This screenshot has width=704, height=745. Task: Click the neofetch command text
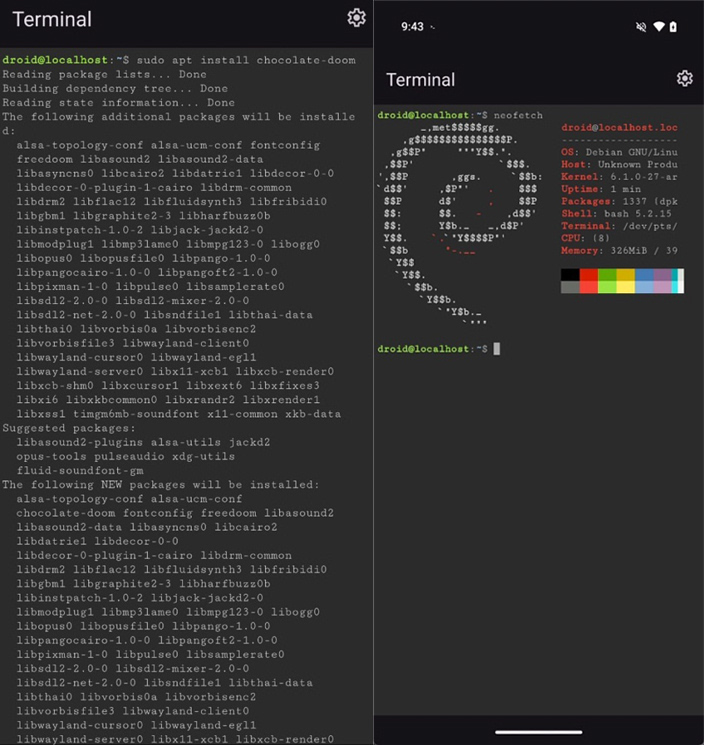518,115
